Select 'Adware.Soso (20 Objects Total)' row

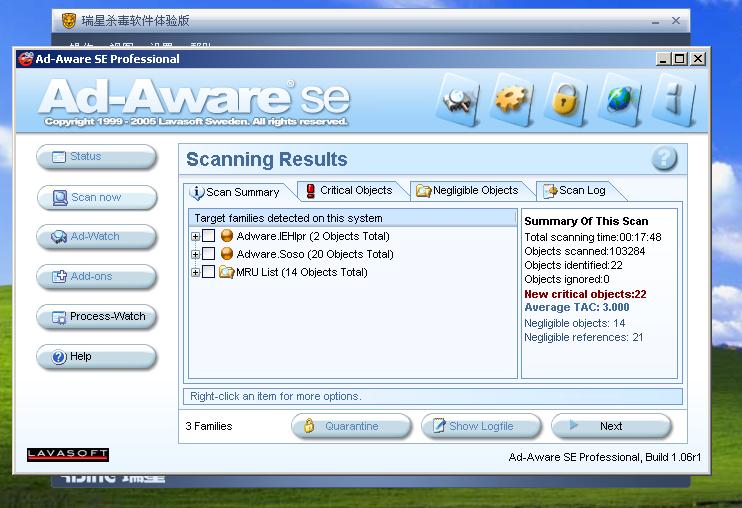315,254
